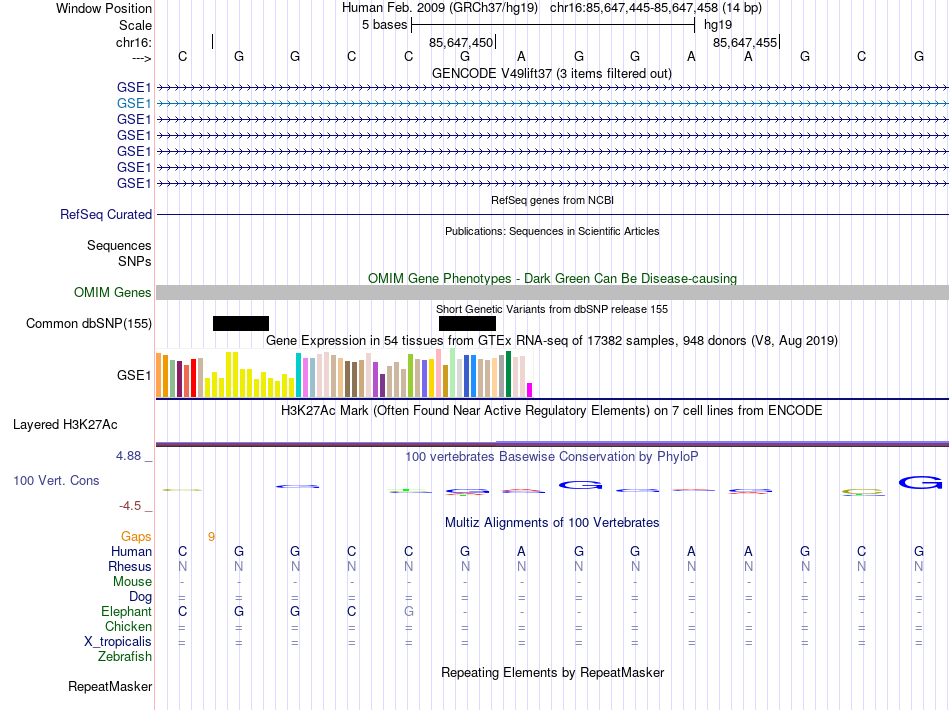Select the OMIM Genes side label
The height and width of the screenshot is (710, 950).
(113, 293)
